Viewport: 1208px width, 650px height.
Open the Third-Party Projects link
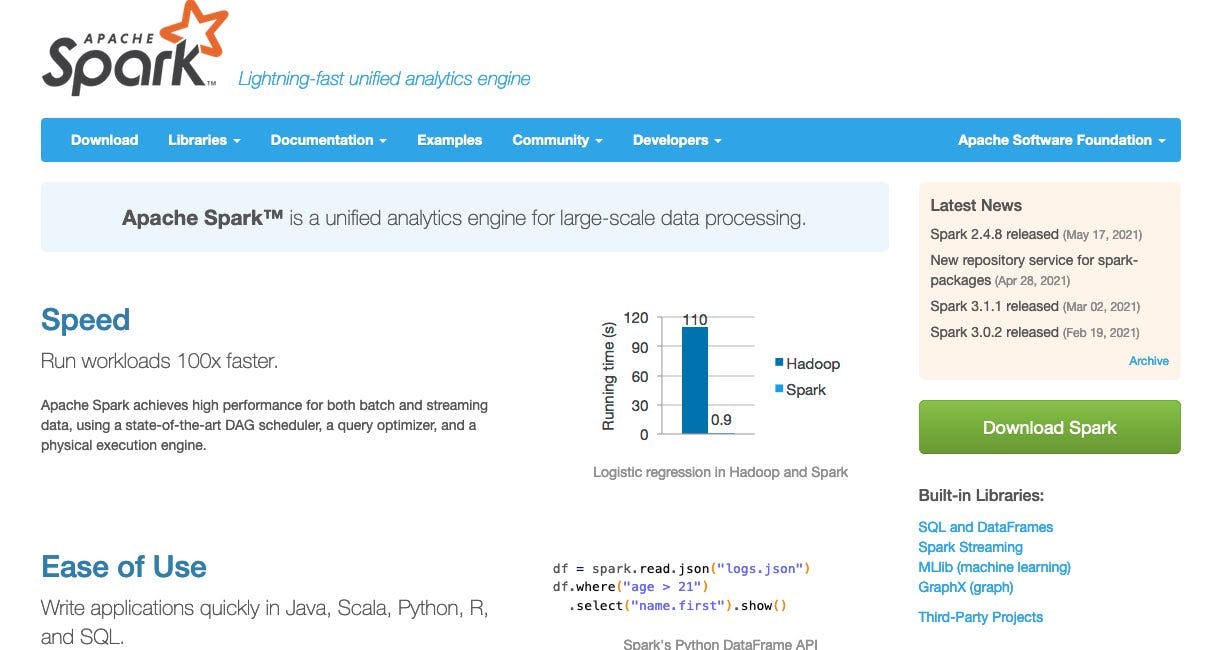pyautogui.click(x=981, y=617)
